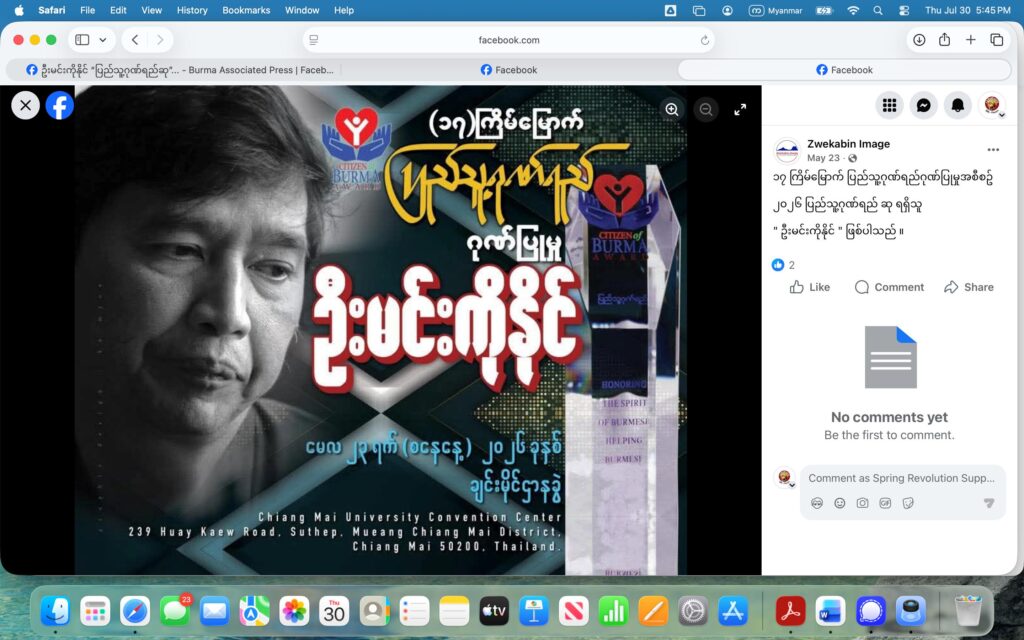Click facebook.com address bar
The image size is (1024, 640).
(509, 40)
